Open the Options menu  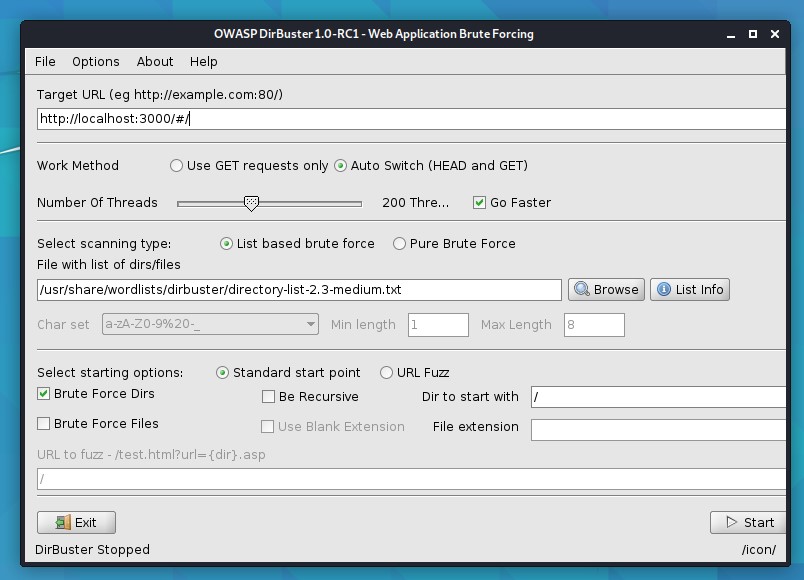coord(96,61)
